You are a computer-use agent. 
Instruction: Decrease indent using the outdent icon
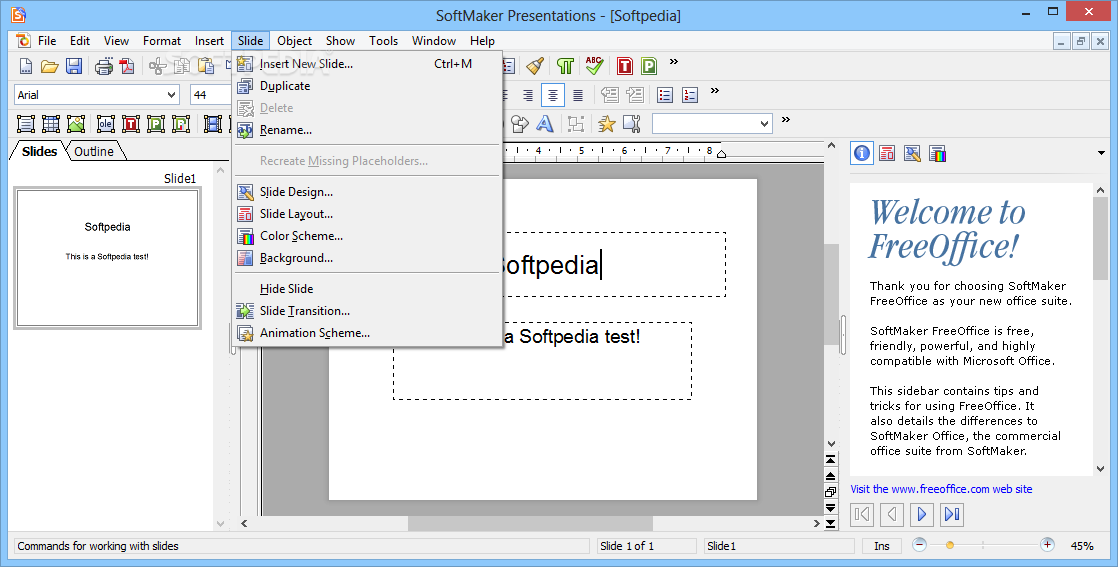point(610,95)
